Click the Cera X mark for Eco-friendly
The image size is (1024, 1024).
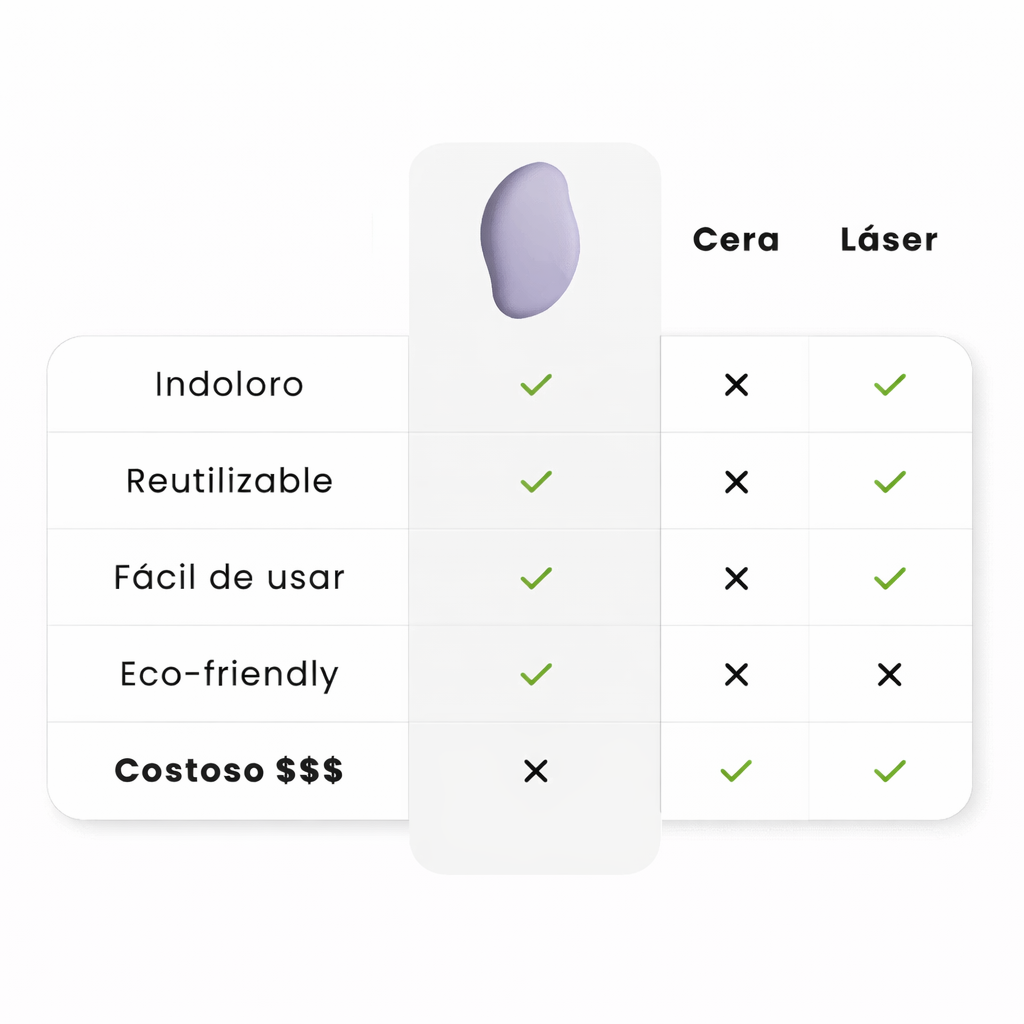coord(736,675)
